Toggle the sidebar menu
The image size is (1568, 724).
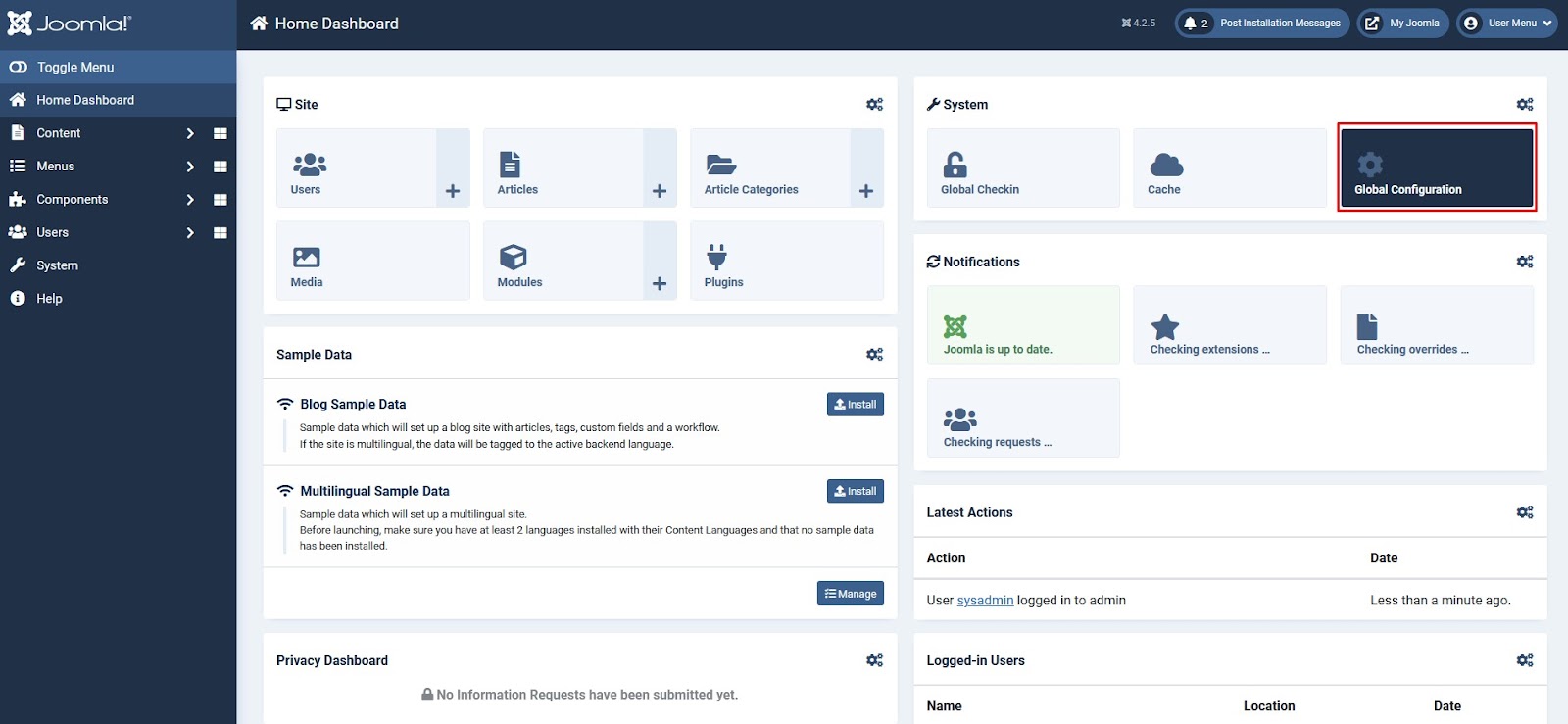click(x=118, y=67)
